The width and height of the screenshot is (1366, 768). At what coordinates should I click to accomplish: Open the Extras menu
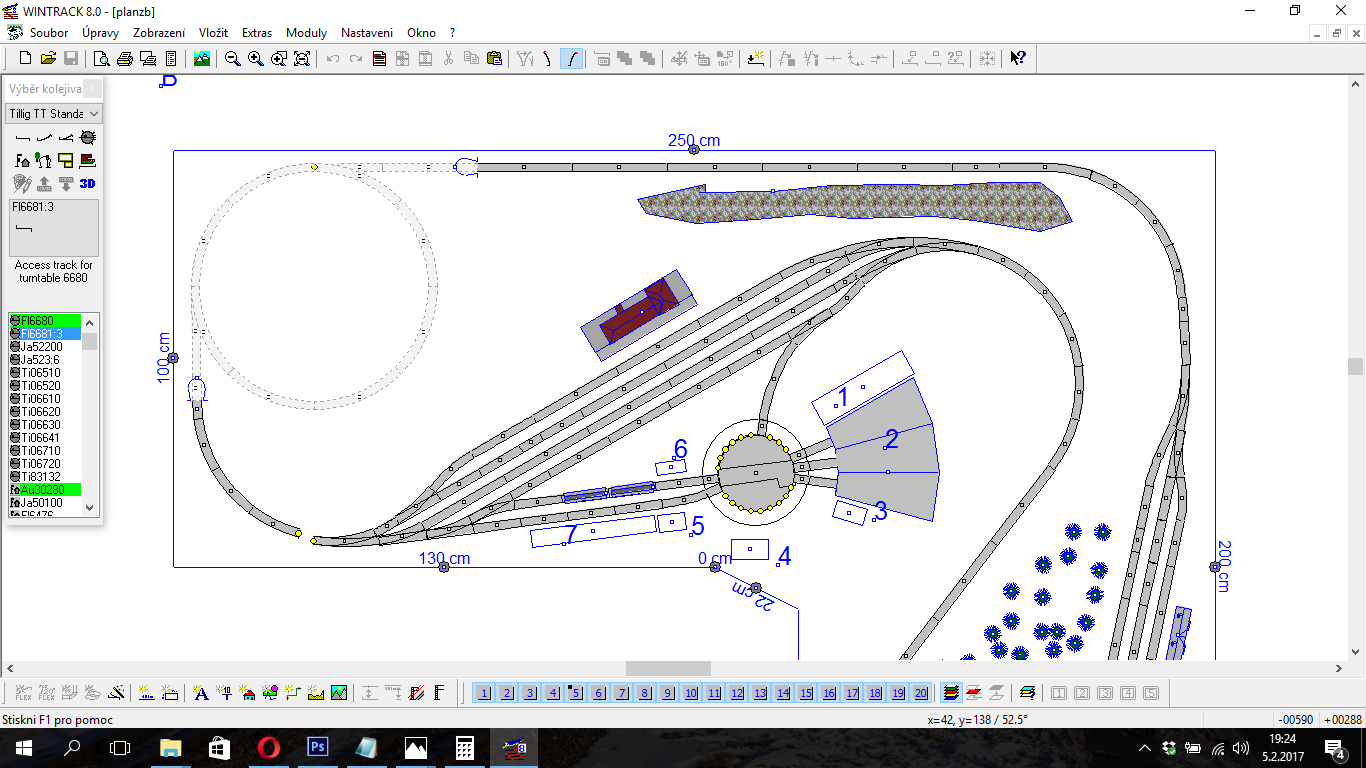coord(257,32)
